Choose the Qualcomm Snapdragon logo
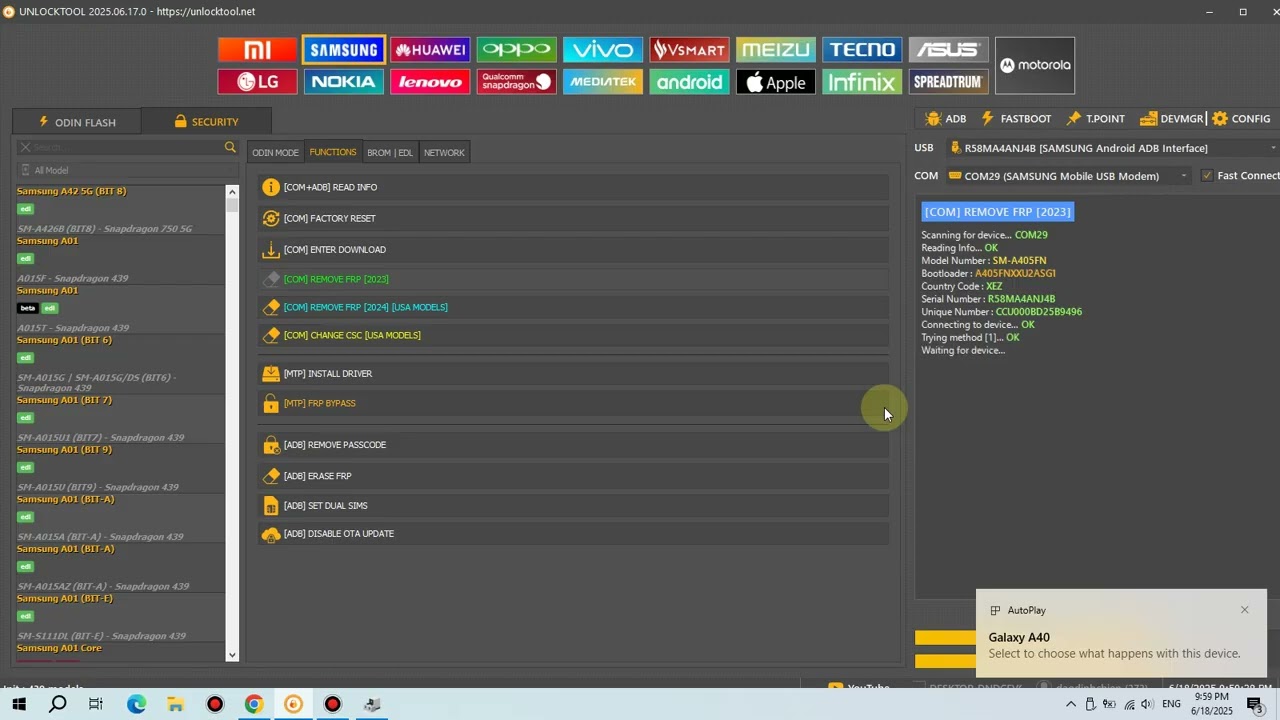The width and height of the screenshot is (1280, 720). coord(517,82)
